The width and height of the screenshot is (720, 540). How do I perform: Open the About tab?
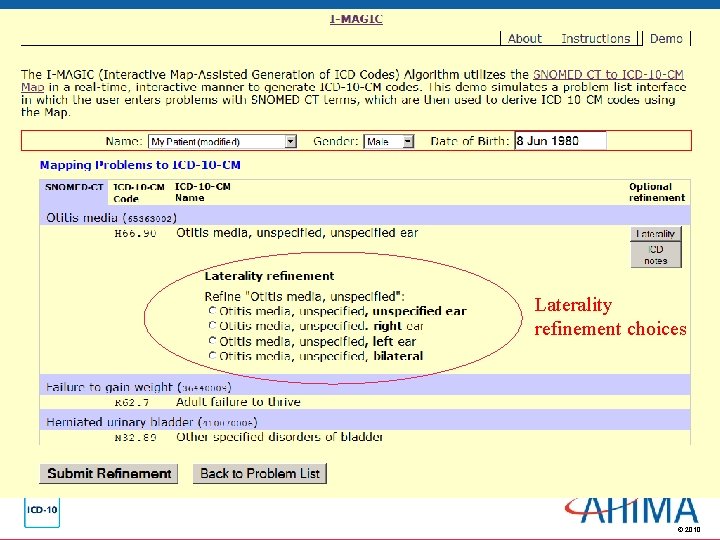pyautogui.click(x=524, y=39)
